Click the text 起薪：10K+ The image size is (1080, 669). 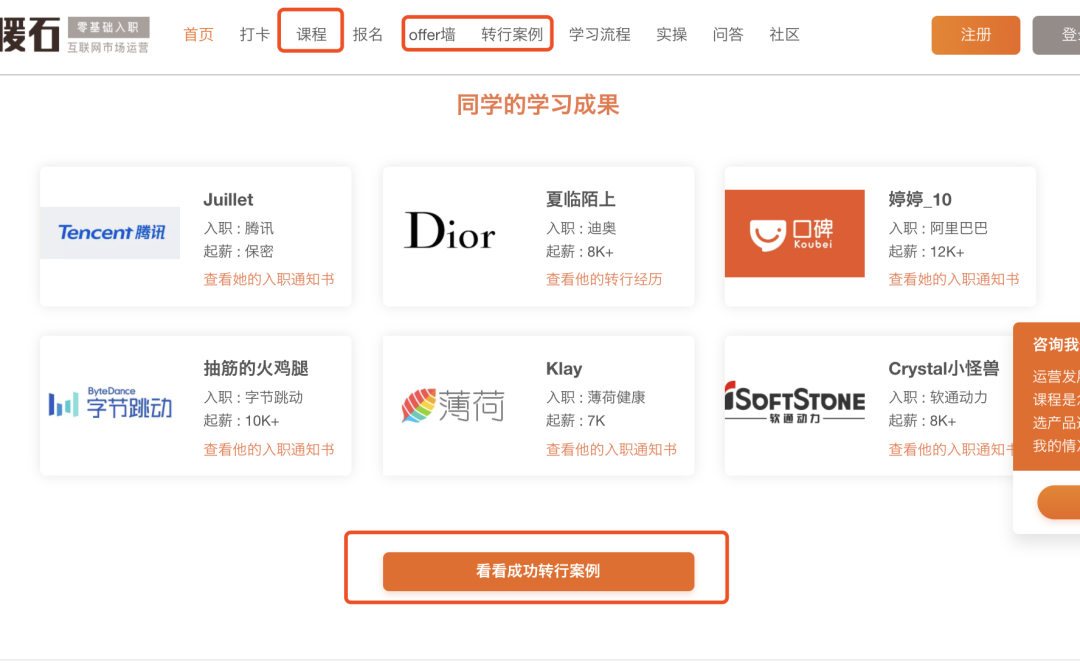(x=241, y=422)
